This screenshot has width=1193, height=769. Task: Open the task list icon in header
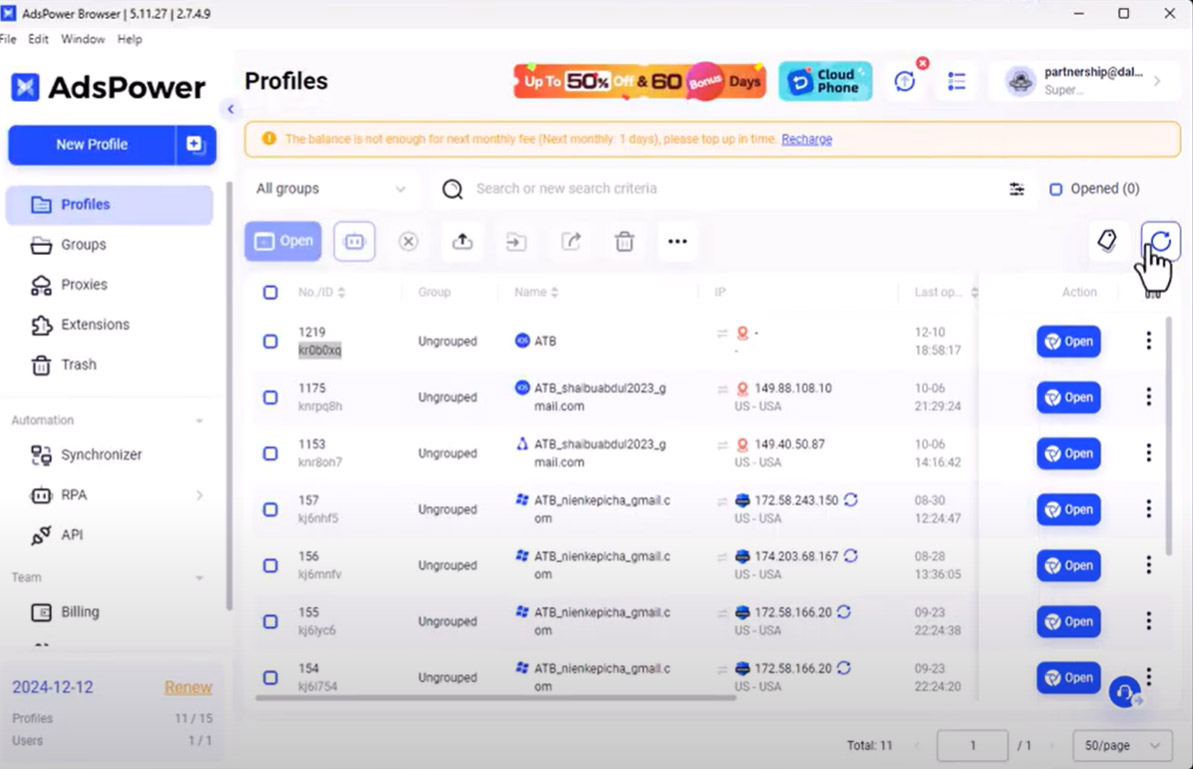coord(956,81)
